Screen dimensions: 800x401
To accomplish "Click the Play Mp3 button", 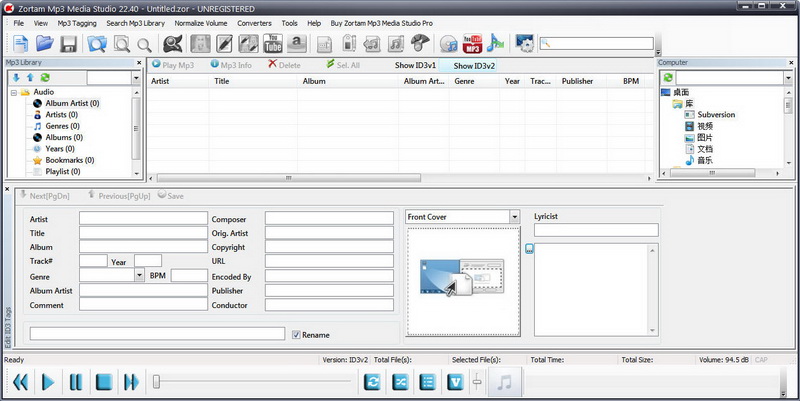I will pyautogui.click(x=173, y=65).
